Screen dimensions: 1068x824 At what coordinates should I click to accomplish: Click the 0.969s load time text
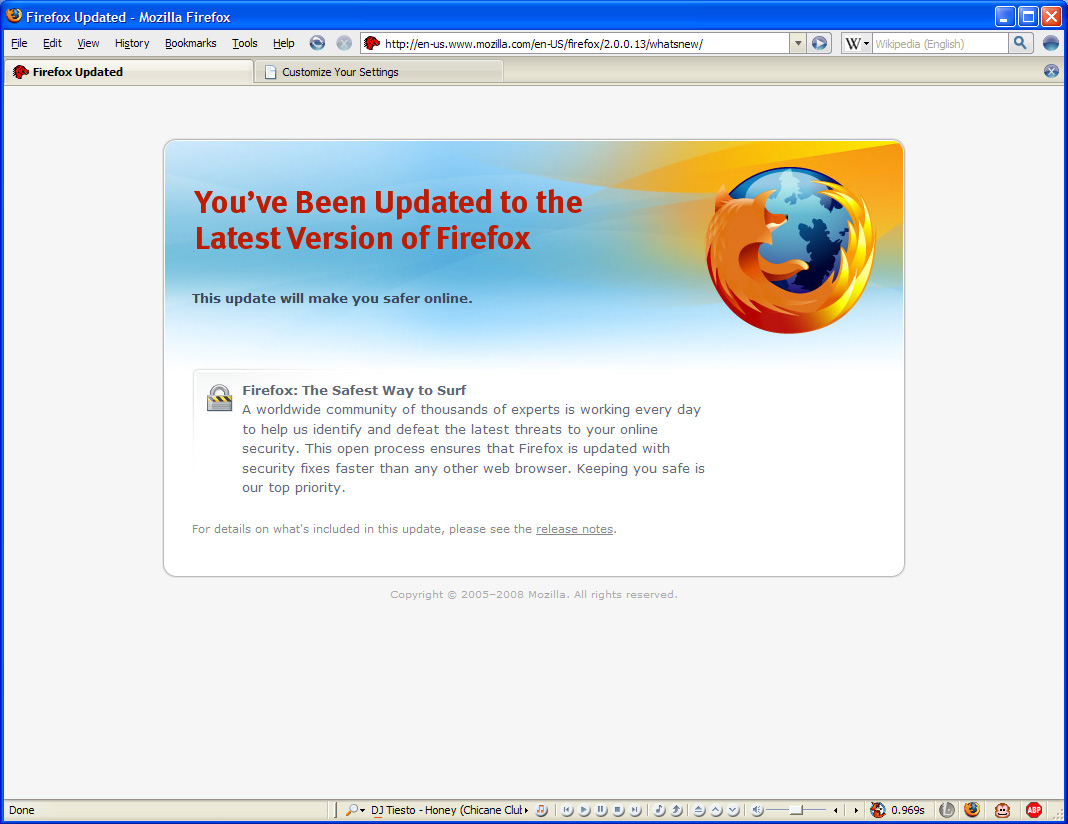pos(908,810)
